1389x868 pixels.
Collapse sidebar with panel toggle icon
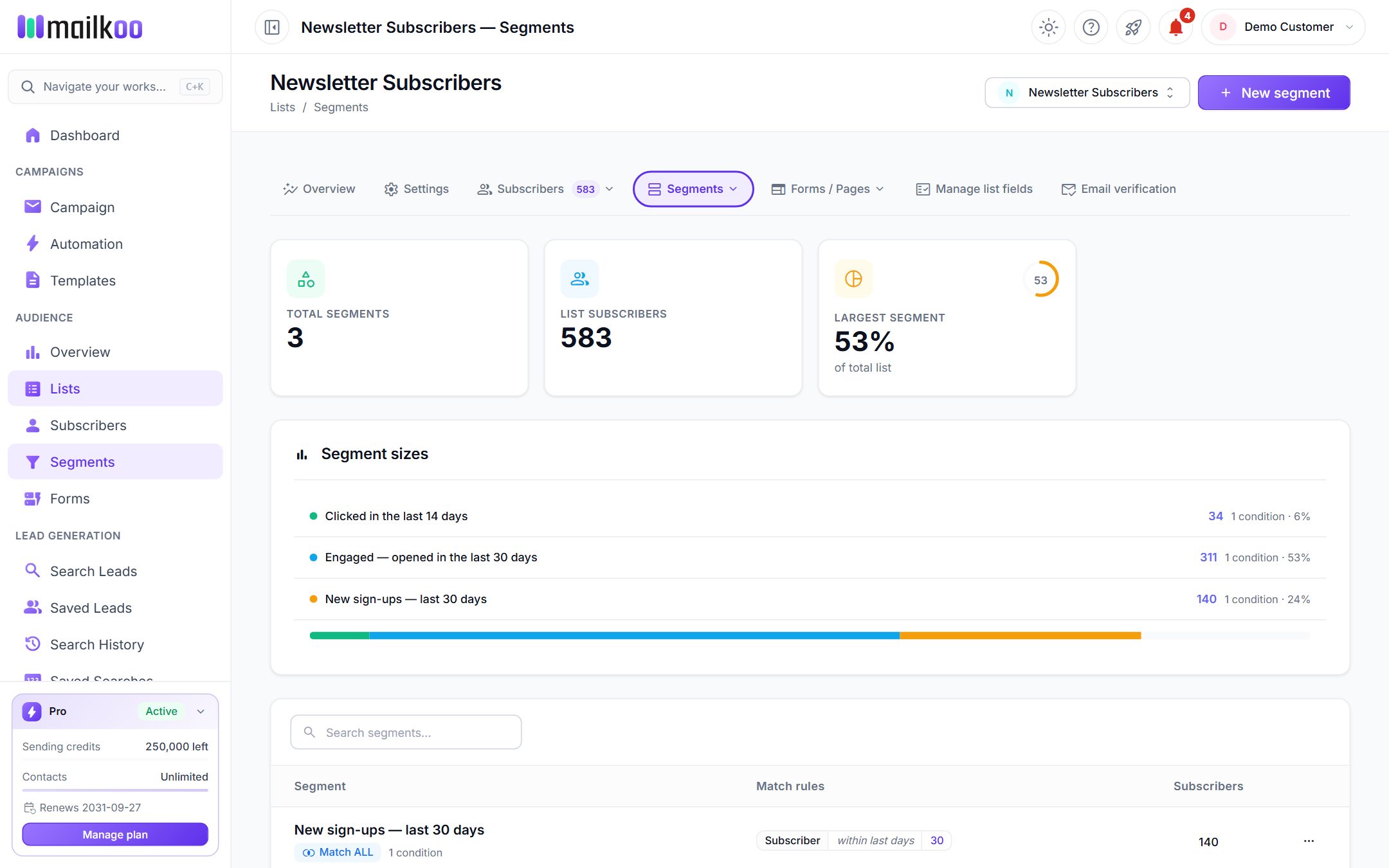click(x=272, y=27)
